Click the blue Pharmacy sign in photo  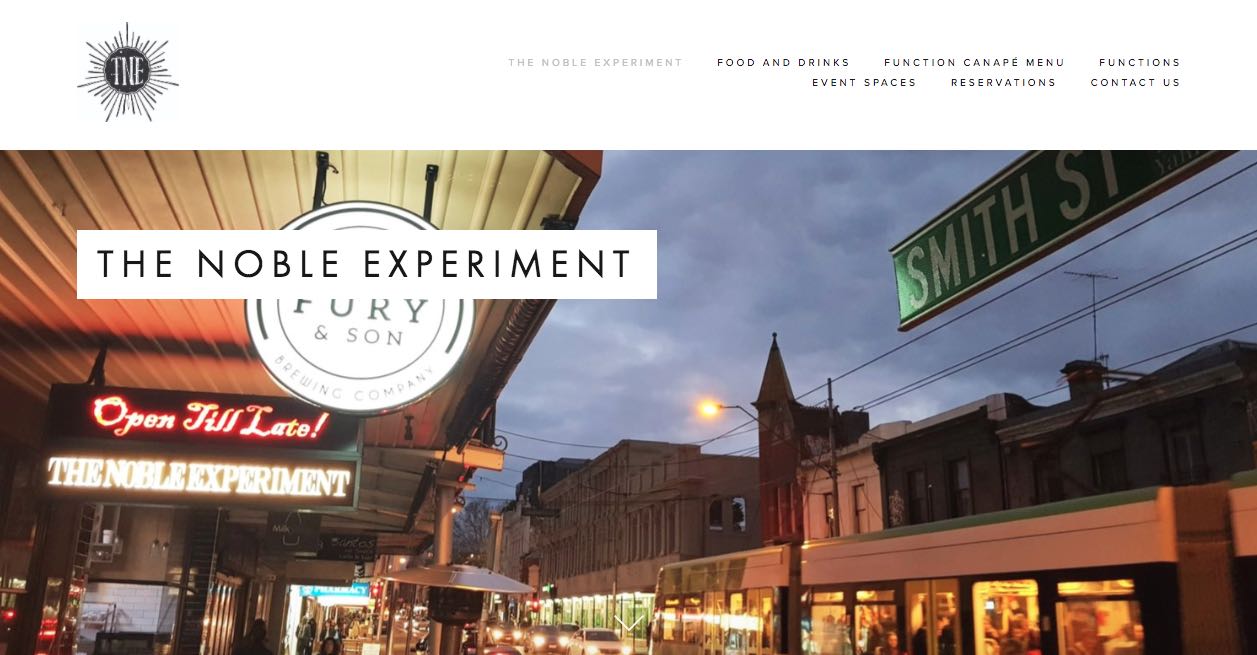coord(334,591)
